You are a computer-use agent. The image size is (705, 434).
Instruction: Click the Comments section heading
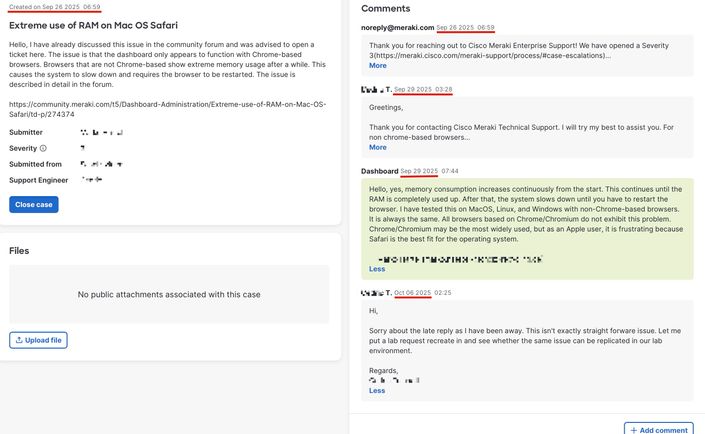(385, 8)
